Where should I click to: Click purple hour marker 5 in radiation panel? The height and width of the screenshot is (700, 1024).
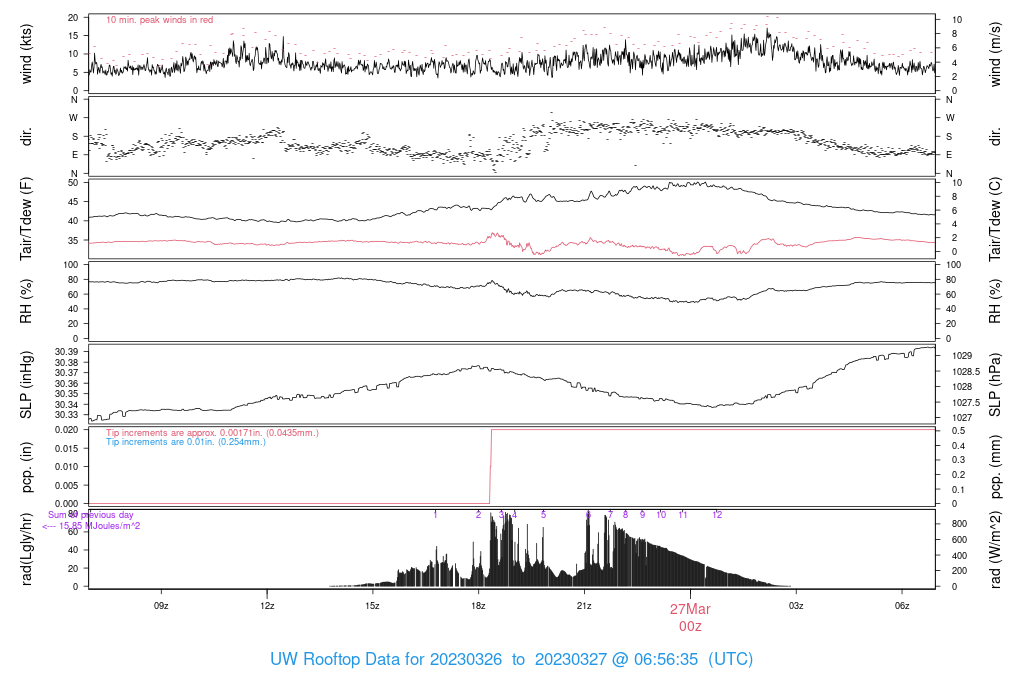point(543,515)
